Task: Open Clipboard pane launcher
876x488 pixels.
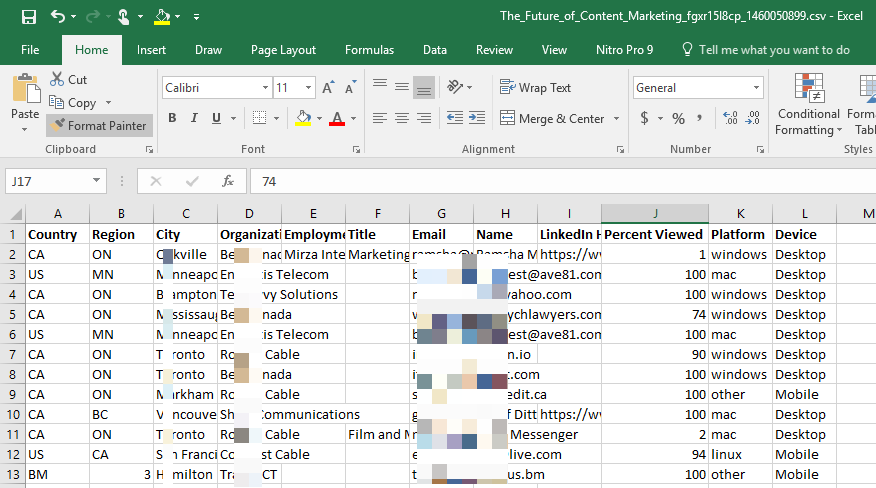Action: (x=149, y=149)
